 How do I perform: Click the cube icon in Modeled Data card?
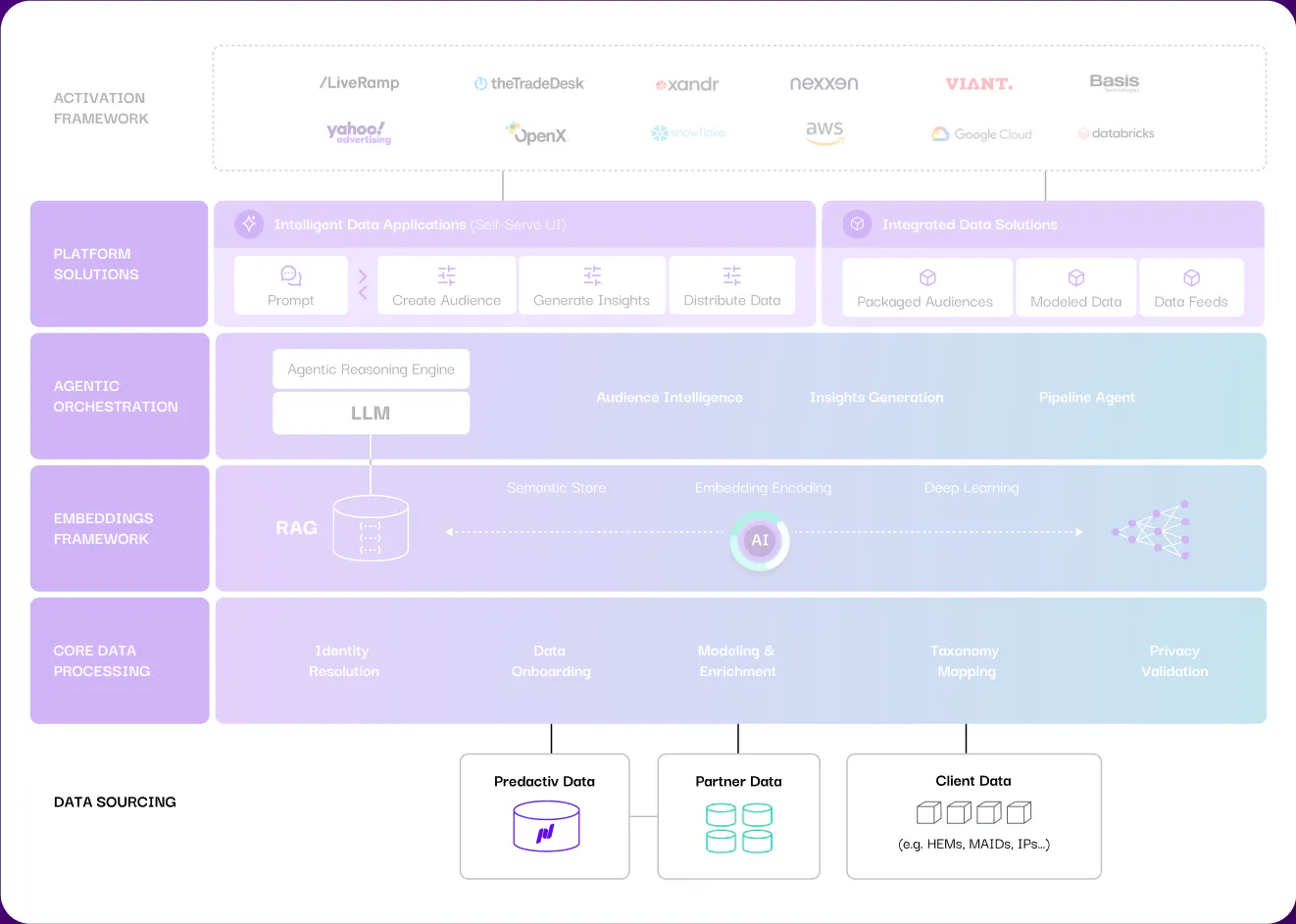click(x=1076, y=278)
